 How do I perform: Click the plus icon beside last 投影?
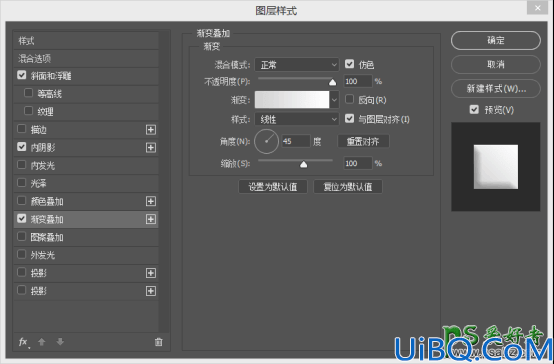[151, 291]
